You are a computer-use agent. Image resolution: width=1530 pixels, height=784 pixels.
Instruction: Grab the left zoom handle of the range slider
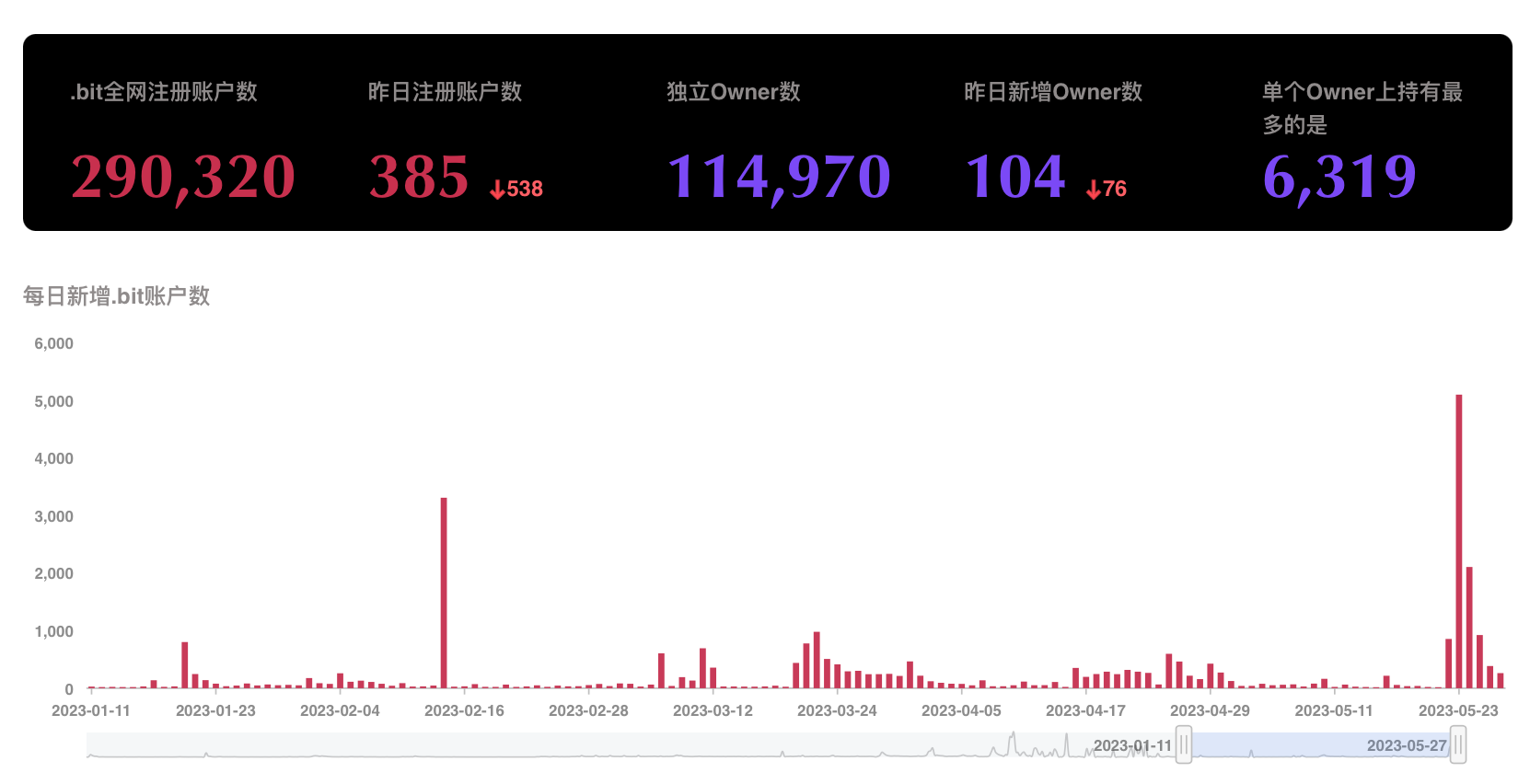click(x=1184, y=744)
